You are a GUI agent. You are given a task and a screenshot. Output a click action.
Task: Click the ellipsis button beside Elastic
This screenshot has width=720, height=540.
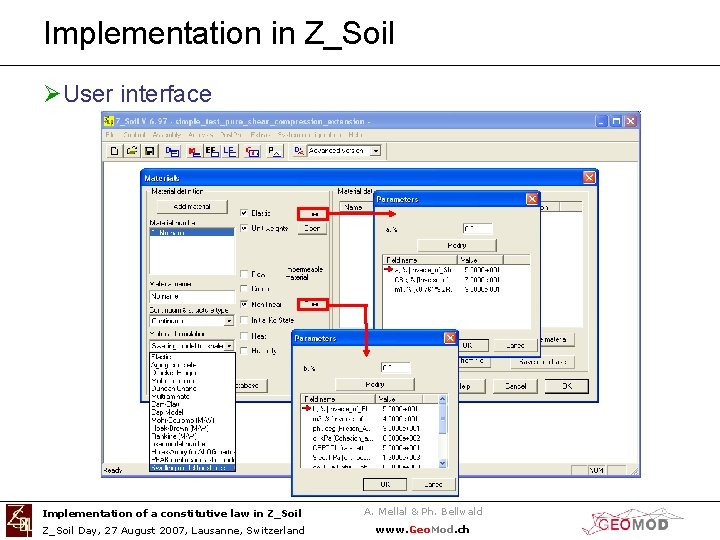point(313,214)
